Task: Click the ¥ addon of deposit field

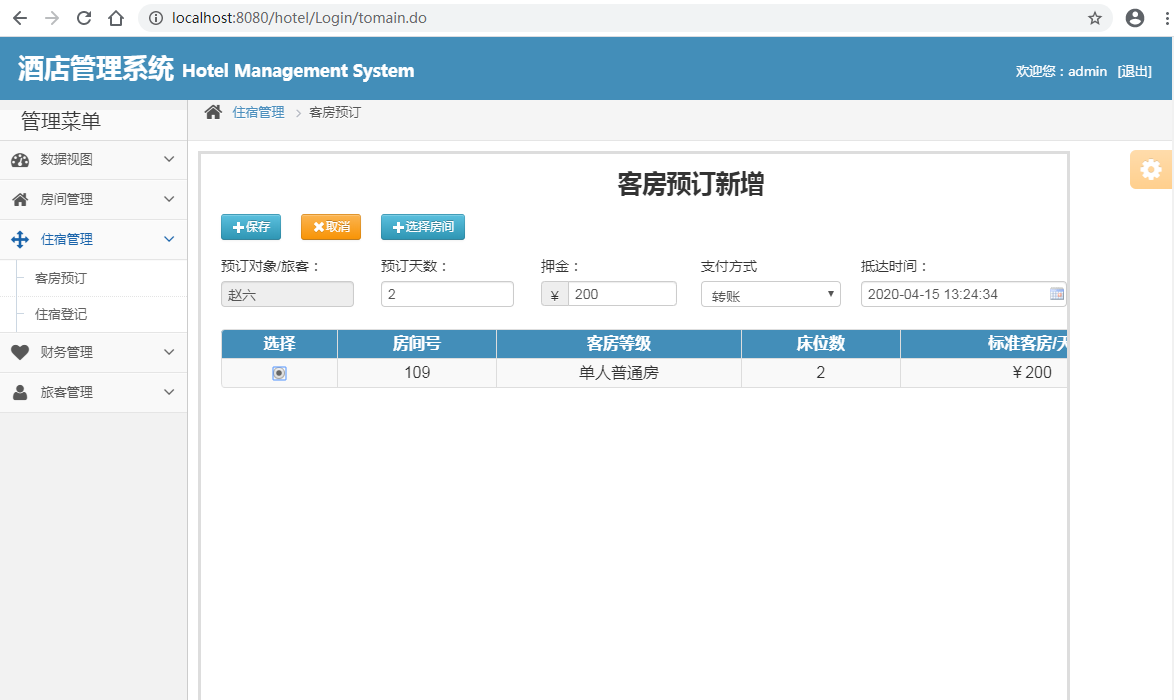Action: (555, 294)
